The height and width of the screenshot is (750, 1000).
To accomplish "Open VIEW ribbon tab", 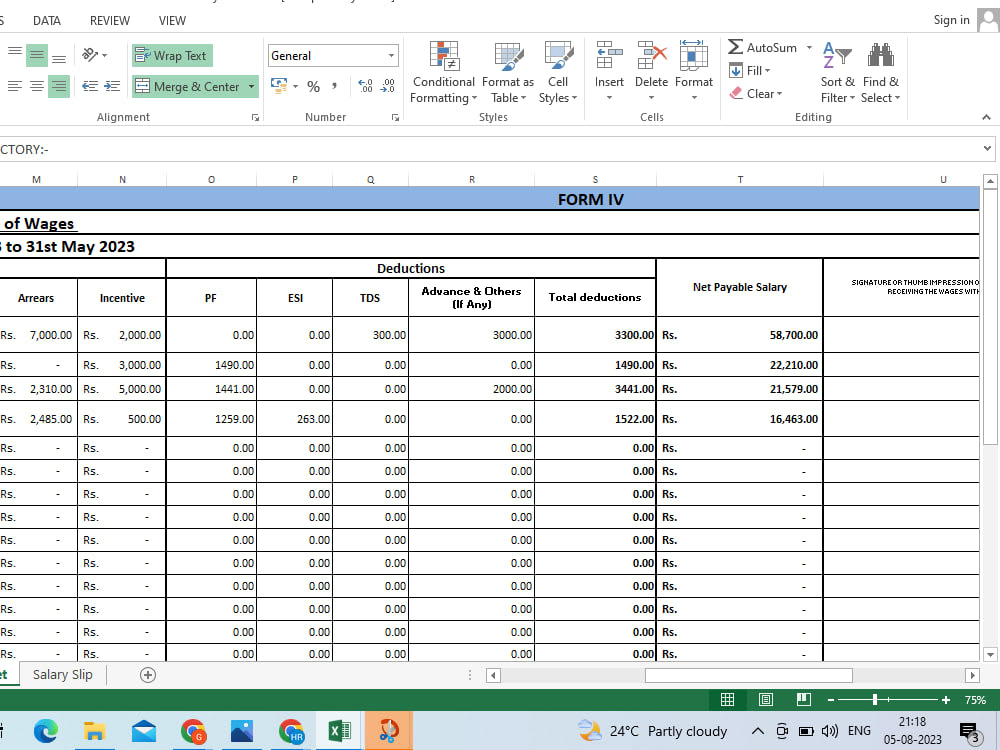I will coord(172,20).
